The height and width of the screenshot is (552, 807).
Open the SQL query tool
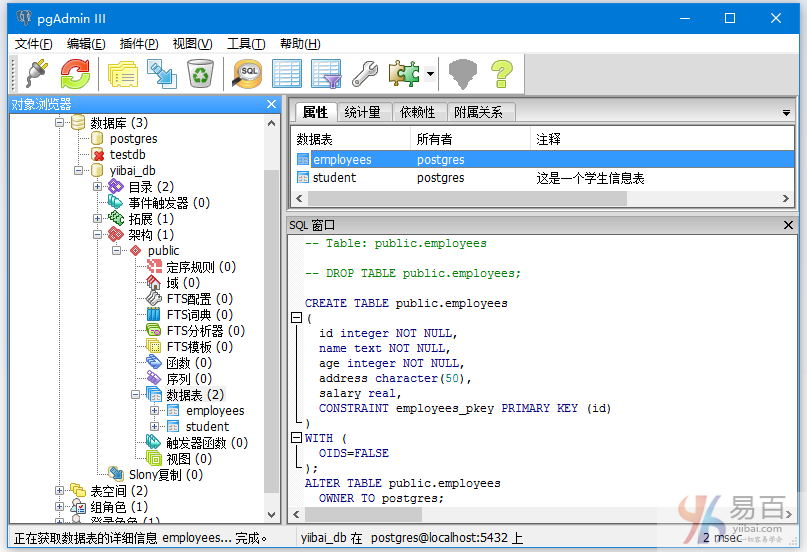coord(246,73)
